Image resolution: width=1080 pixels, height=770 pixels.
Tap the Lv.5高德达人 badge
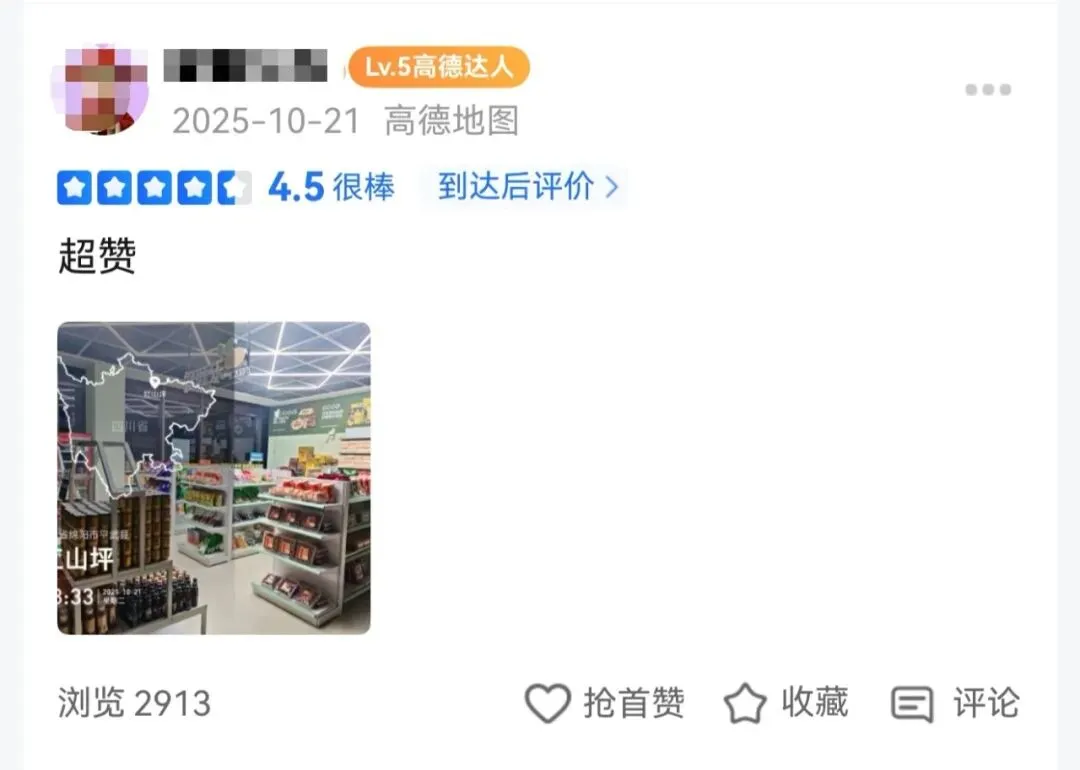click(439, 67)
